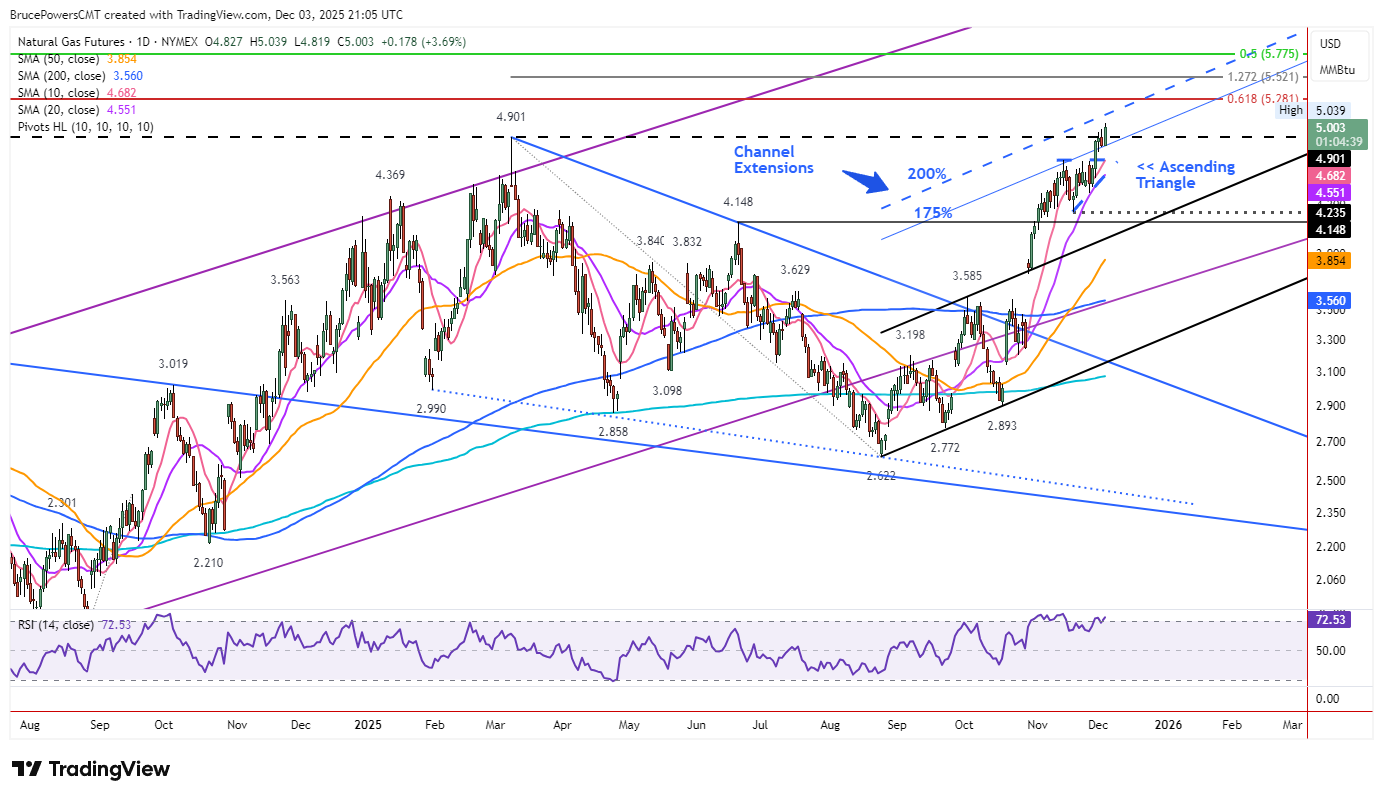Select the Ascending Triangle text annotation
This screenshot has height=799, width=1383.
pyautogui.click(x=1185, y=175)
